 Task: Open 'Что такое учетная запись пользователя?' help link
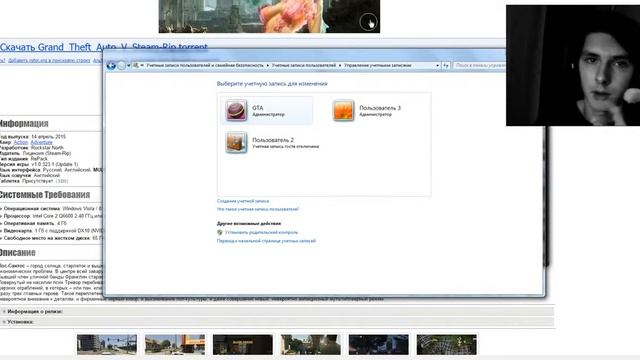point(258,209)
